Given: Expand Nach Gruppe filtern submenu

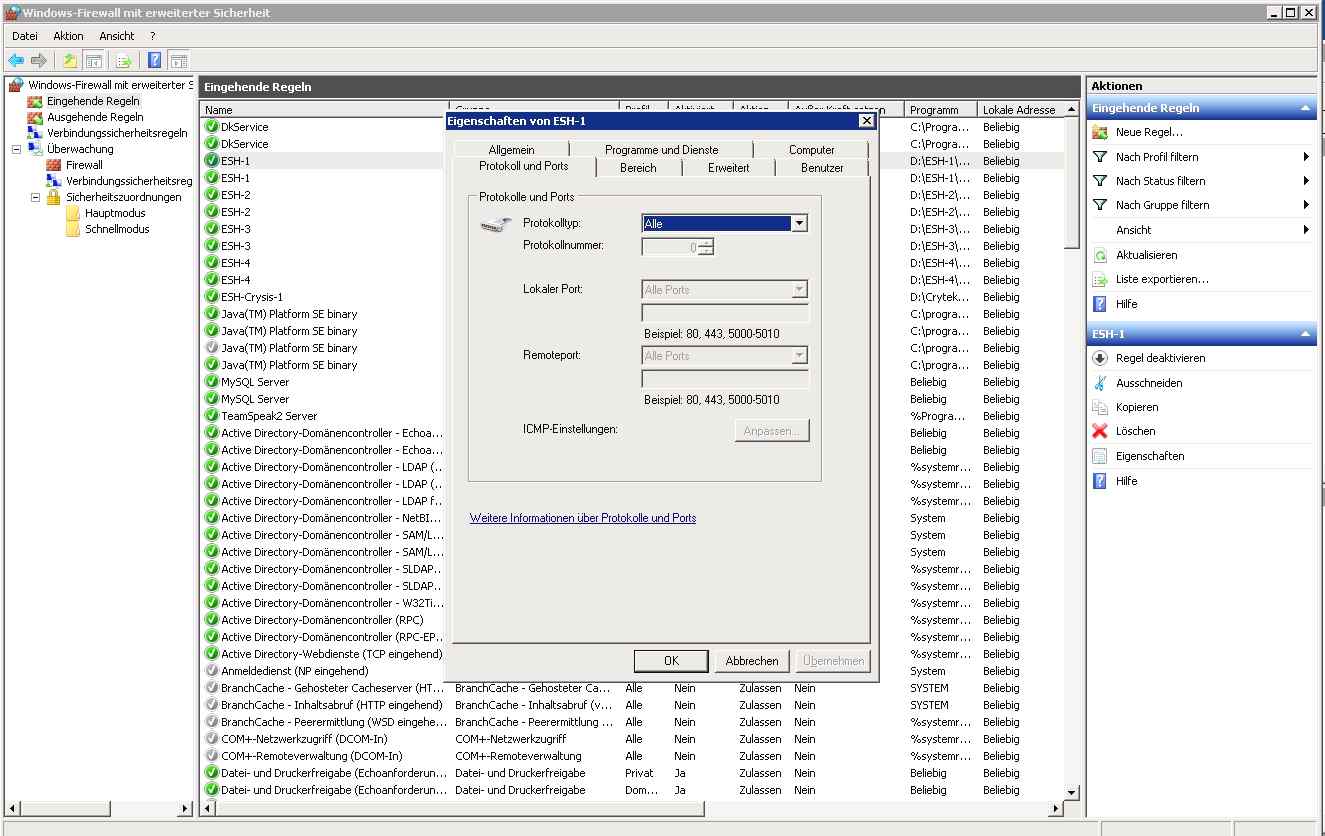Looking at the screenshot, I should (1306, 205).
